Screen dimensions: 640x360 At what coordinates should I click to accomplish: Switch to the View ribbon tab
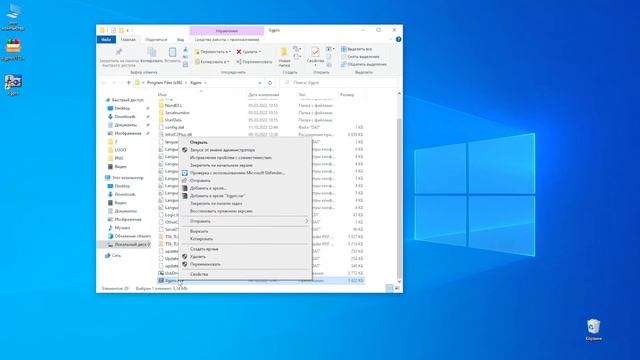coord(180,40)
